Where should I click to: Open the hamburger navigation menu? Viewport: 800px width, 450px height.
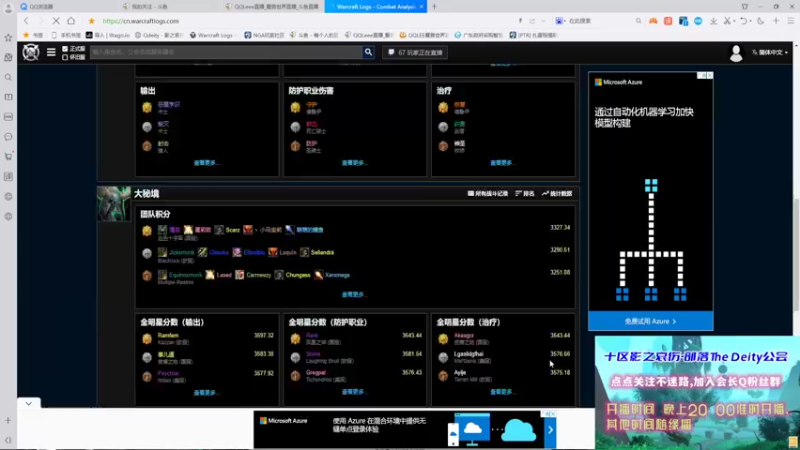pos(51,52)
